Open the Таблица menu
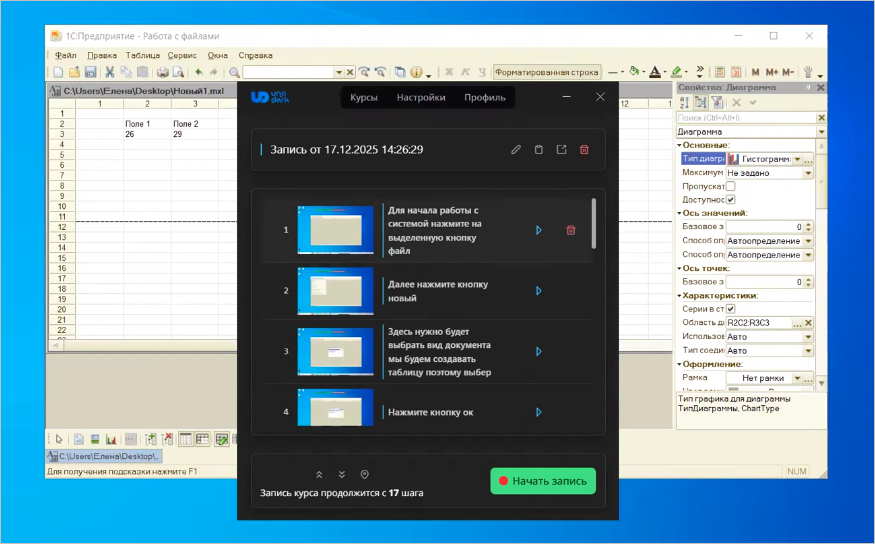The width and height of the screenshot is (875, 544). (143, 55)
